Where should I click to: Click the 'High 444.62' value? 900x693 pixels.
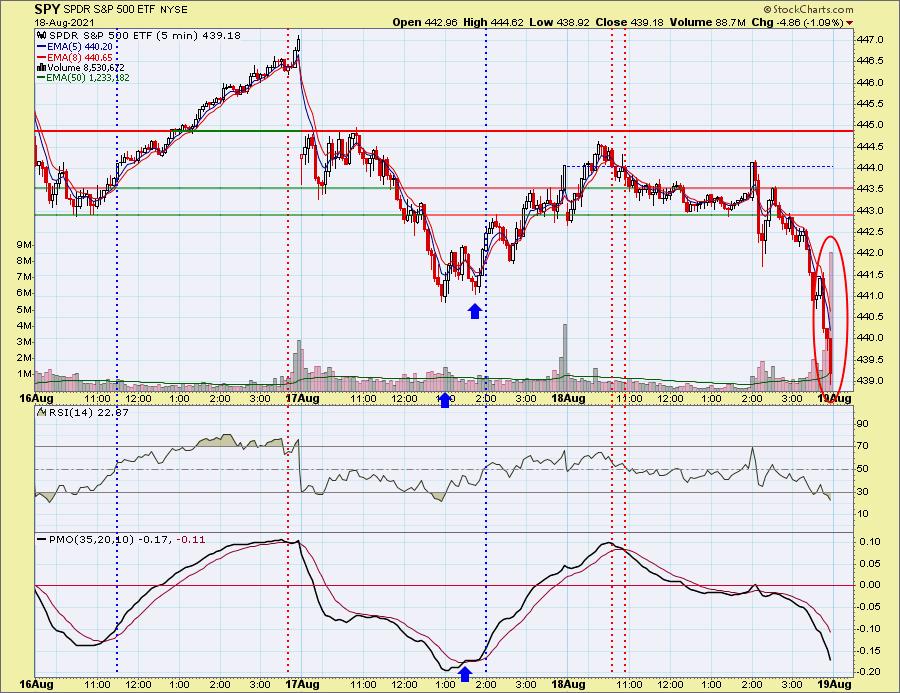pos(493,23)
